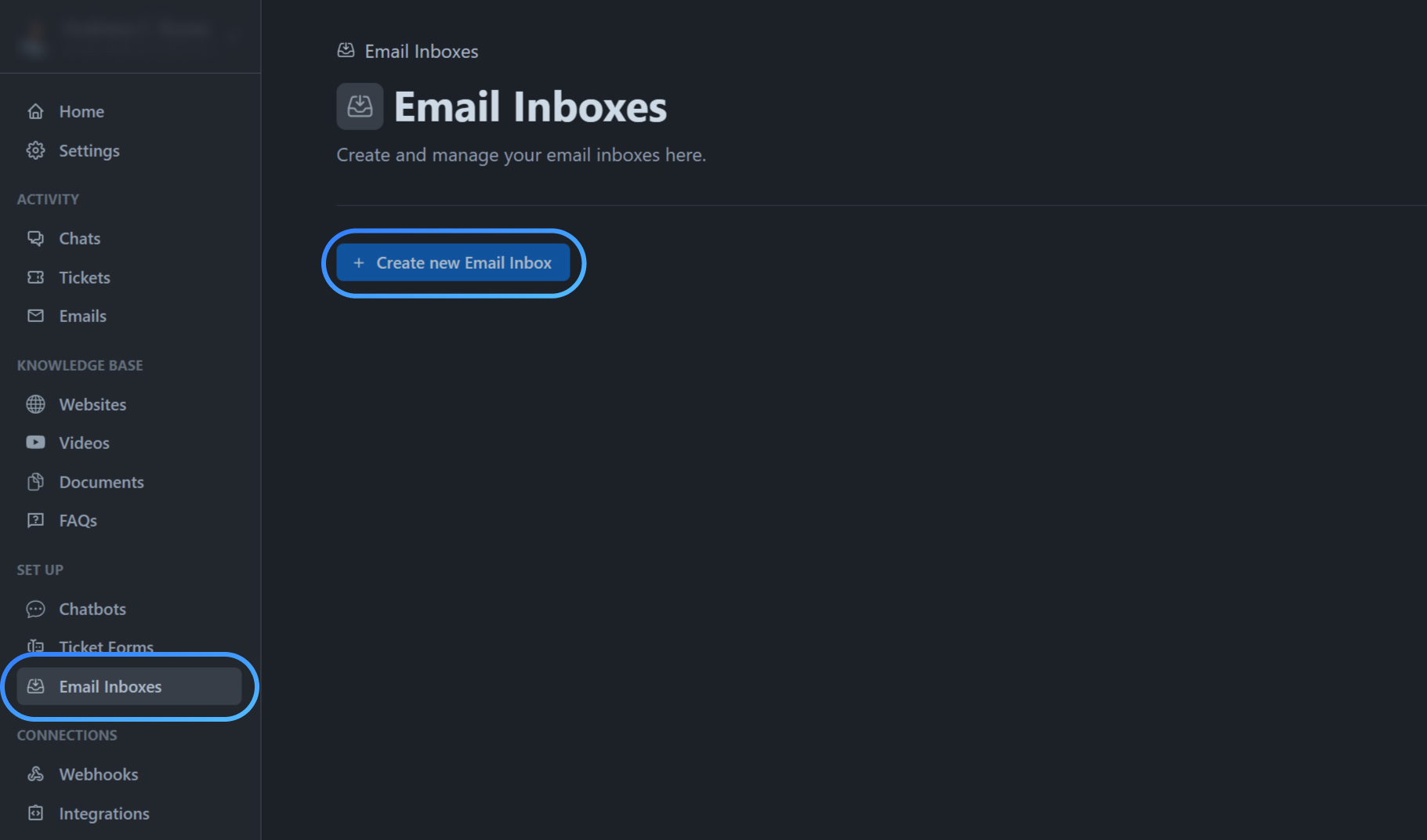Open Settings via the gear icon
The image size is (1427, 840).
(x=36, y=150)
